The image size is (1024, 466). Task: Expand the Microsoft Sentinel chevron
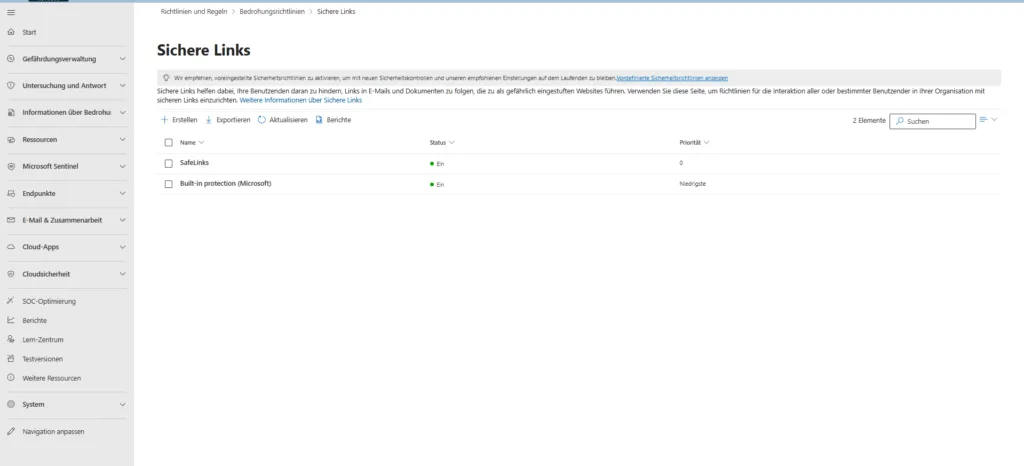coord(123,166)
